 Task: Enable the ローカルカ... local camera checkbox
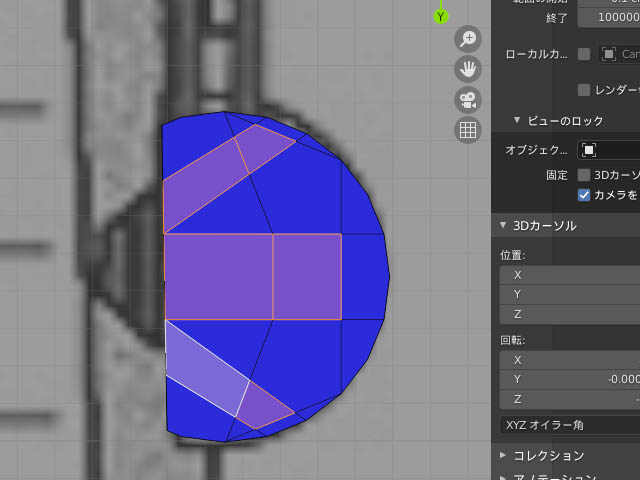click(584, 54)
